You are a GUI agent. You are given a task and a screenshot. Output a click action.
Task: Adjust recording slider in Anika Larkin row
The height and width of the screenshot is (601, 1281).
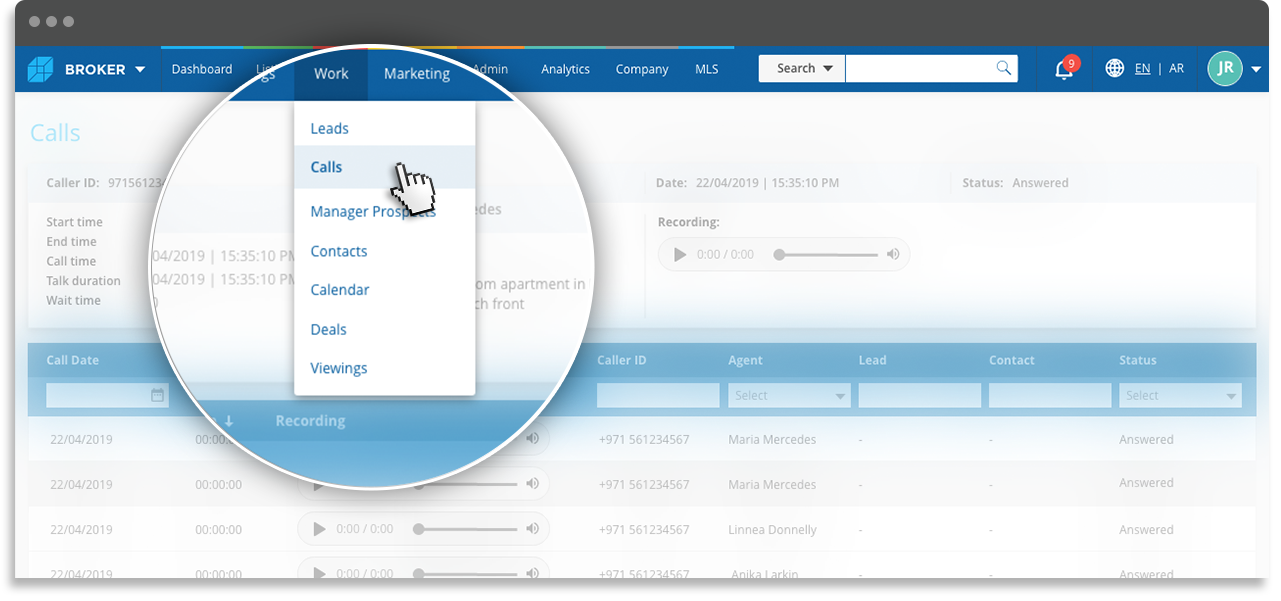pyautogui.click(x=467, y=574)
